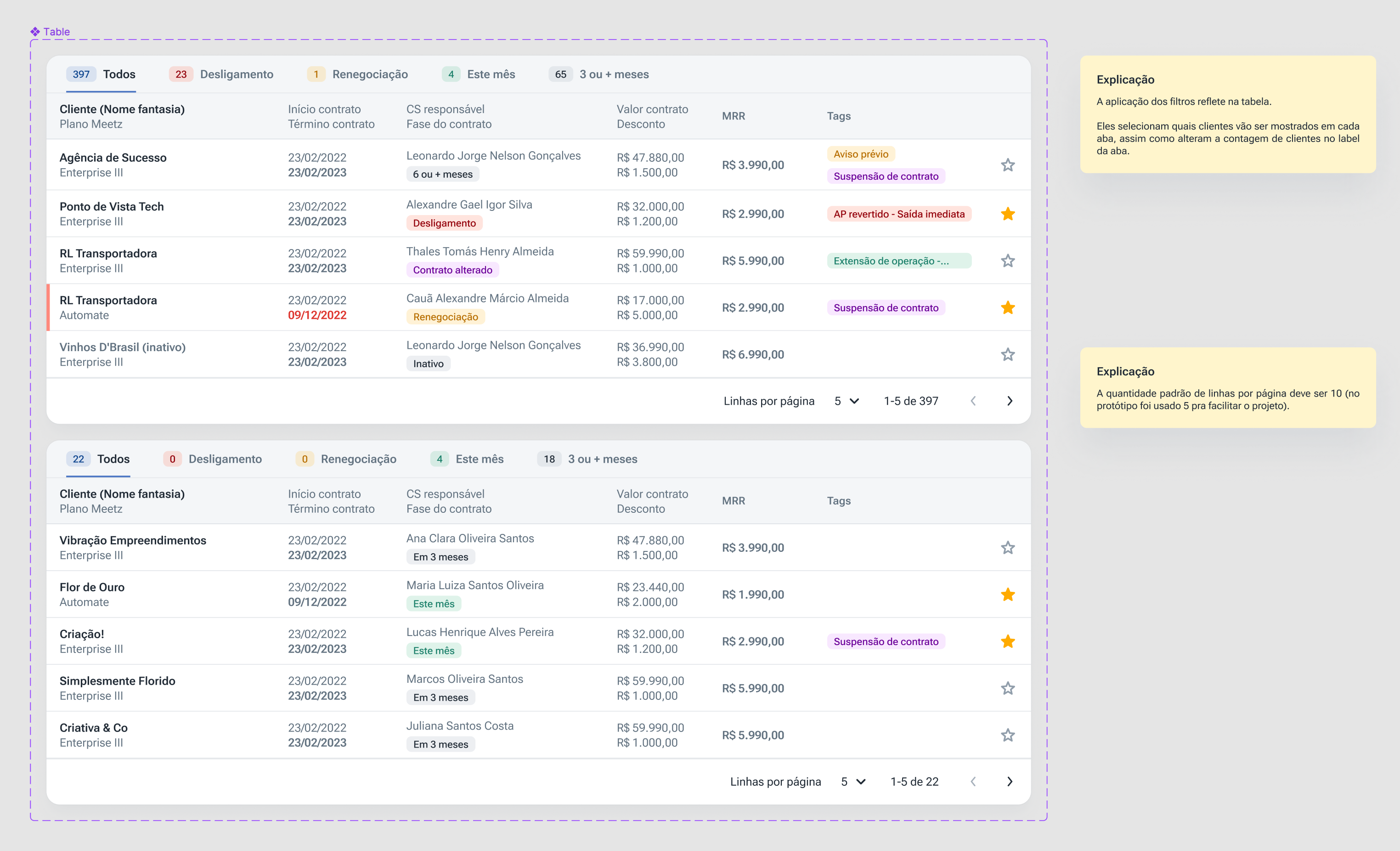Click the Table component diamond icon

pos(35,32)
